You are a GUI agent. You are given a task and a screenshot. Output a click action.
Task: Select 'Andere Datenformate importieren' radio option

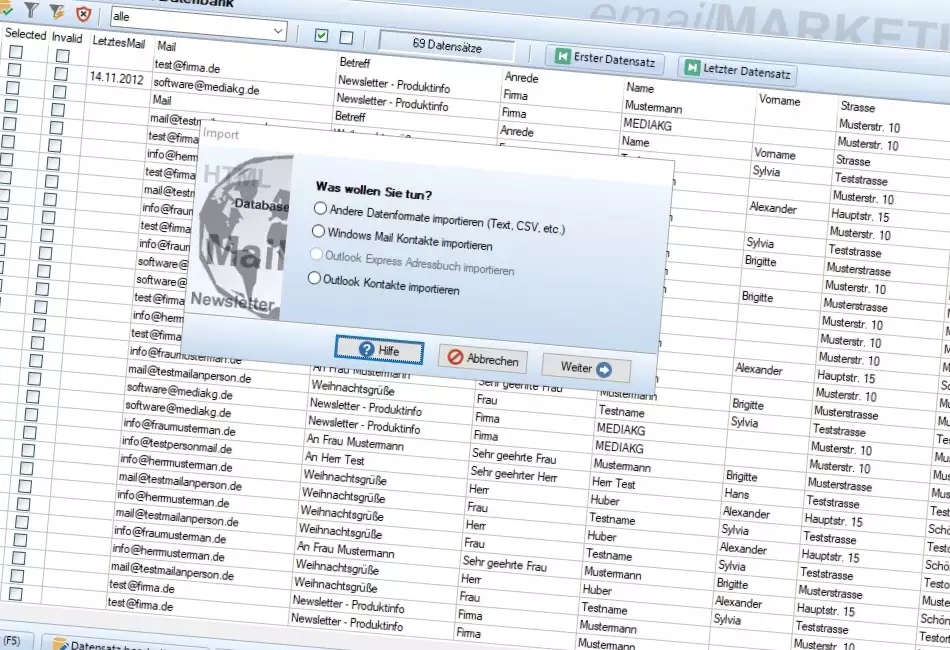320,208
